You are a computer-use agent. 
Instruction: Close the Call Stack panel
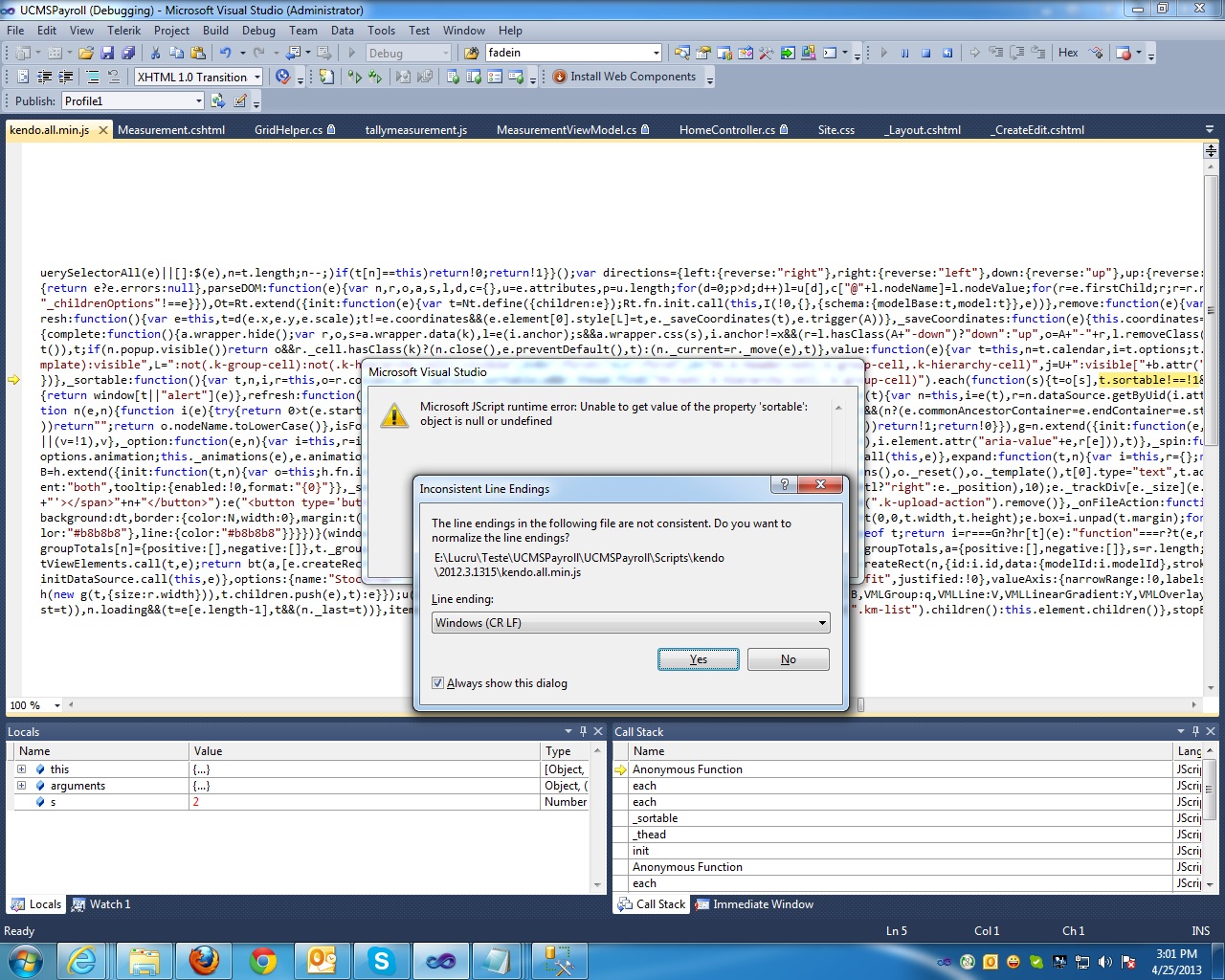tap(1211, 731)
